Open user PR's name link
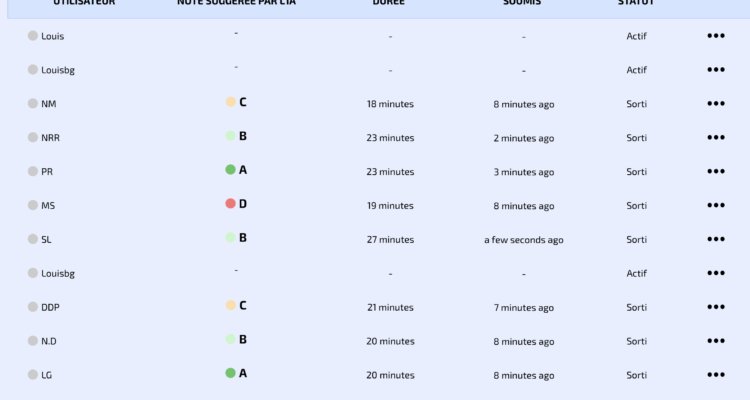 pyautogui.click(x=47, y=172)
